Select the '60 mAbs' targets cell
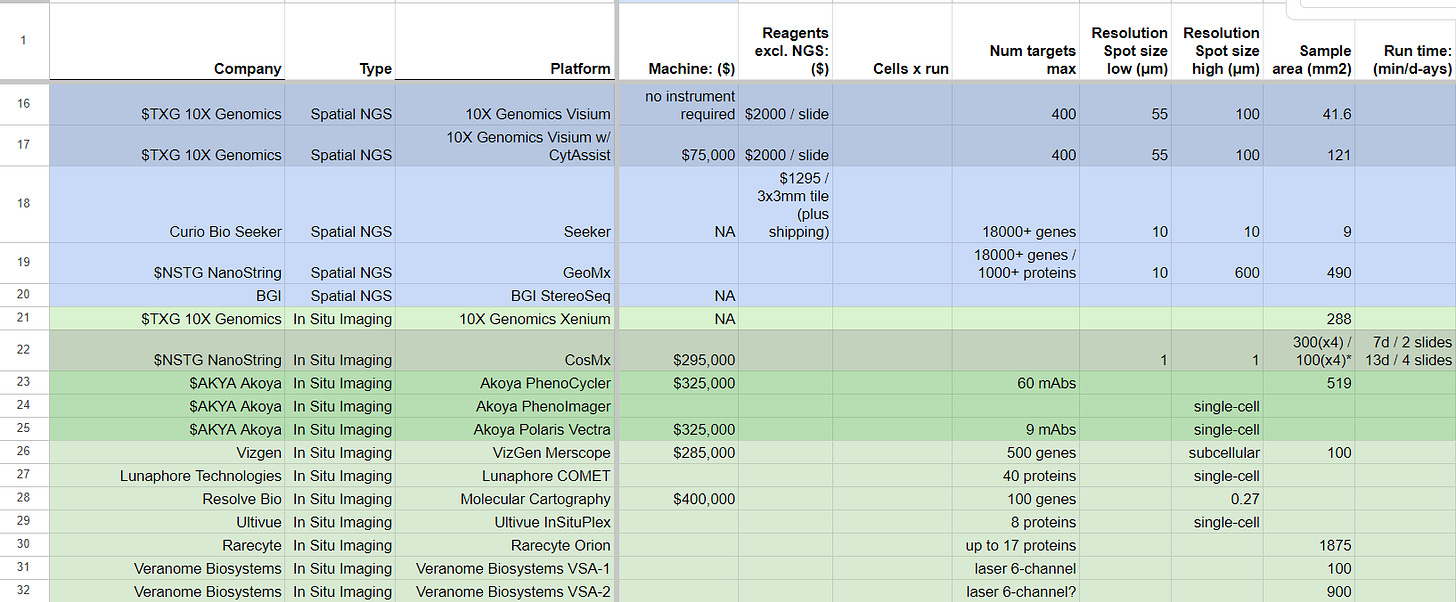 [x=1016, y=383]
